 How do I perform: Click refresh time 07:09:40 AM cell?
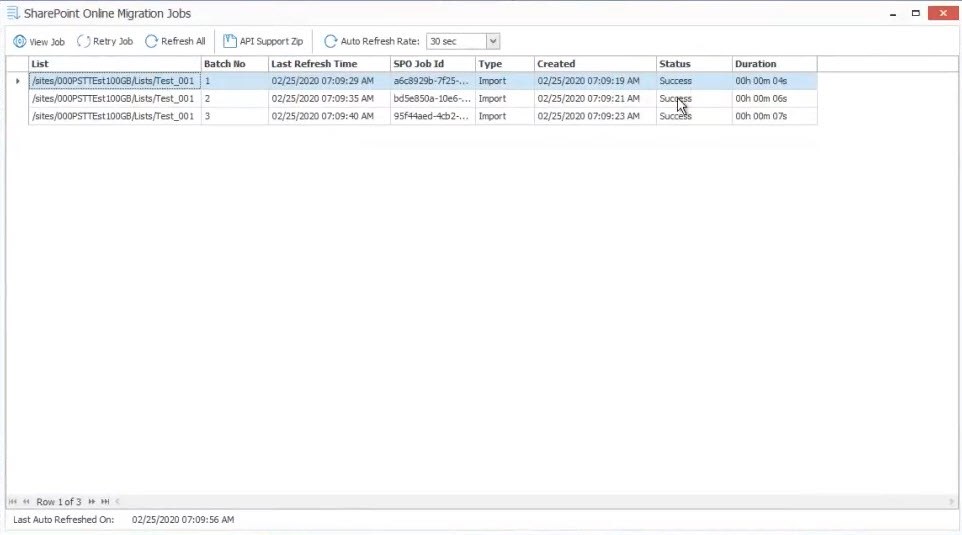(329, 116)
